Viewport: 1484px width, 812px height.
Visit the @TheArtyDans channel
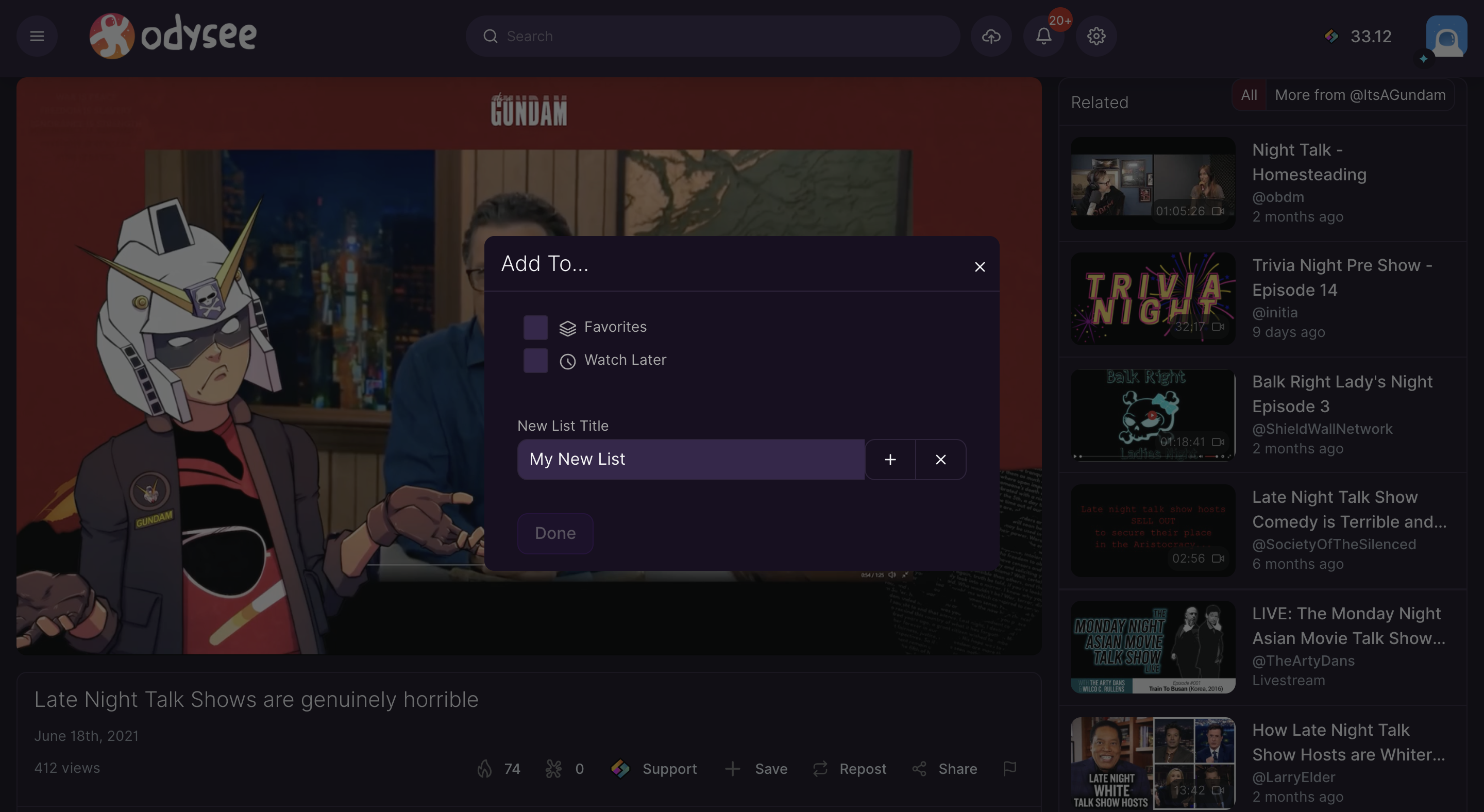click(1303, 661)
